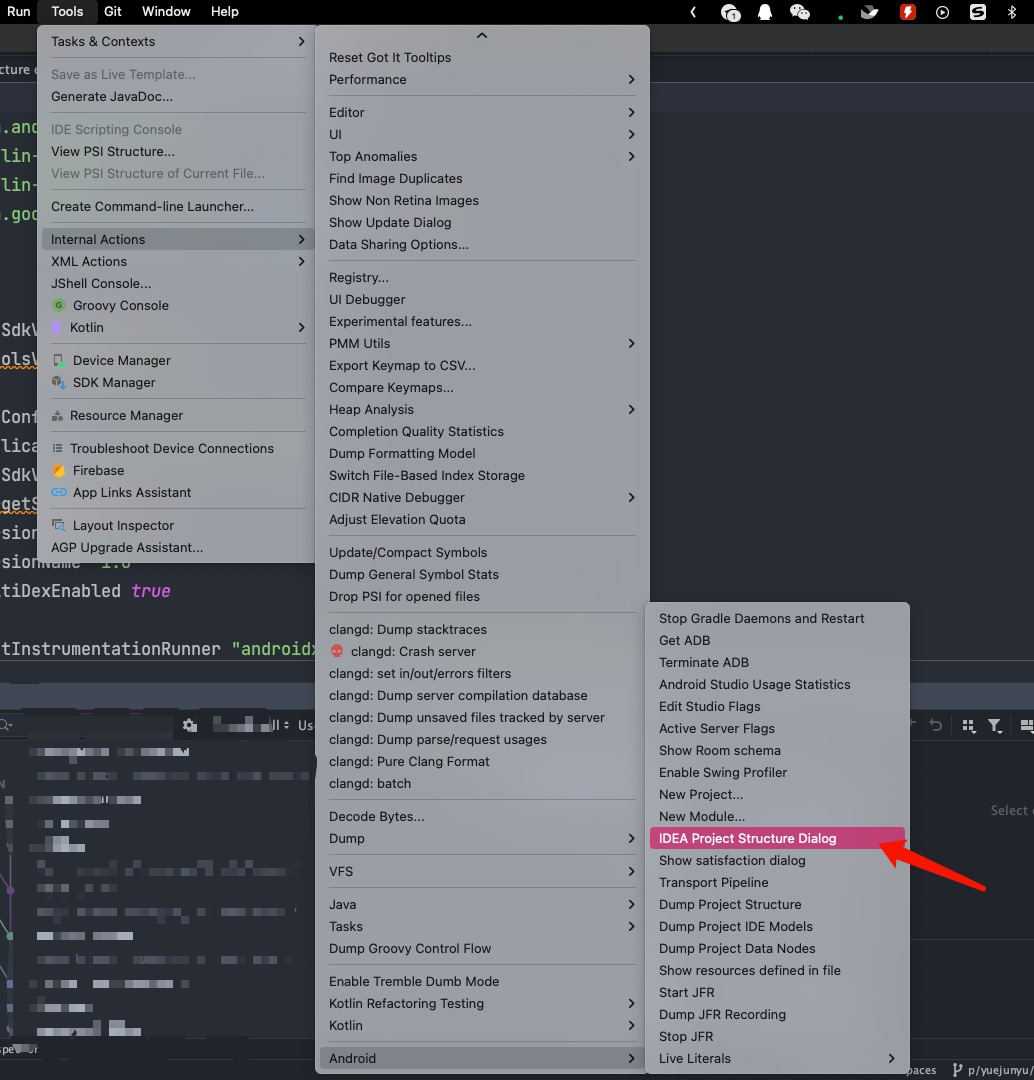
Task: Choose UI Debugger menu item
Action: [482, 300]
